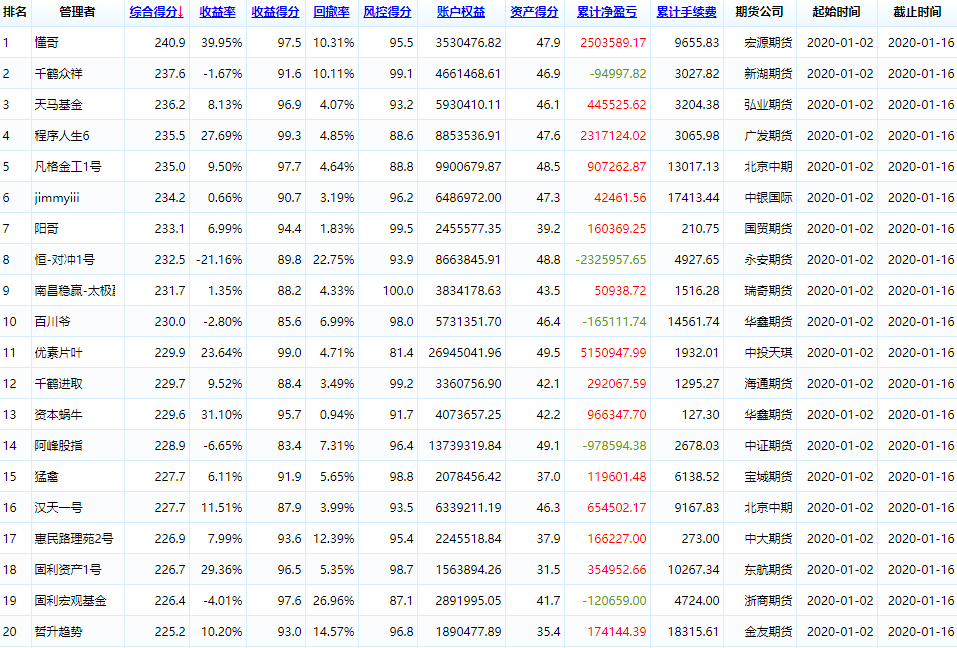Select manager name 凡格金工1号
The width and height of the screenshot is (957, 648).
[68, 167]
